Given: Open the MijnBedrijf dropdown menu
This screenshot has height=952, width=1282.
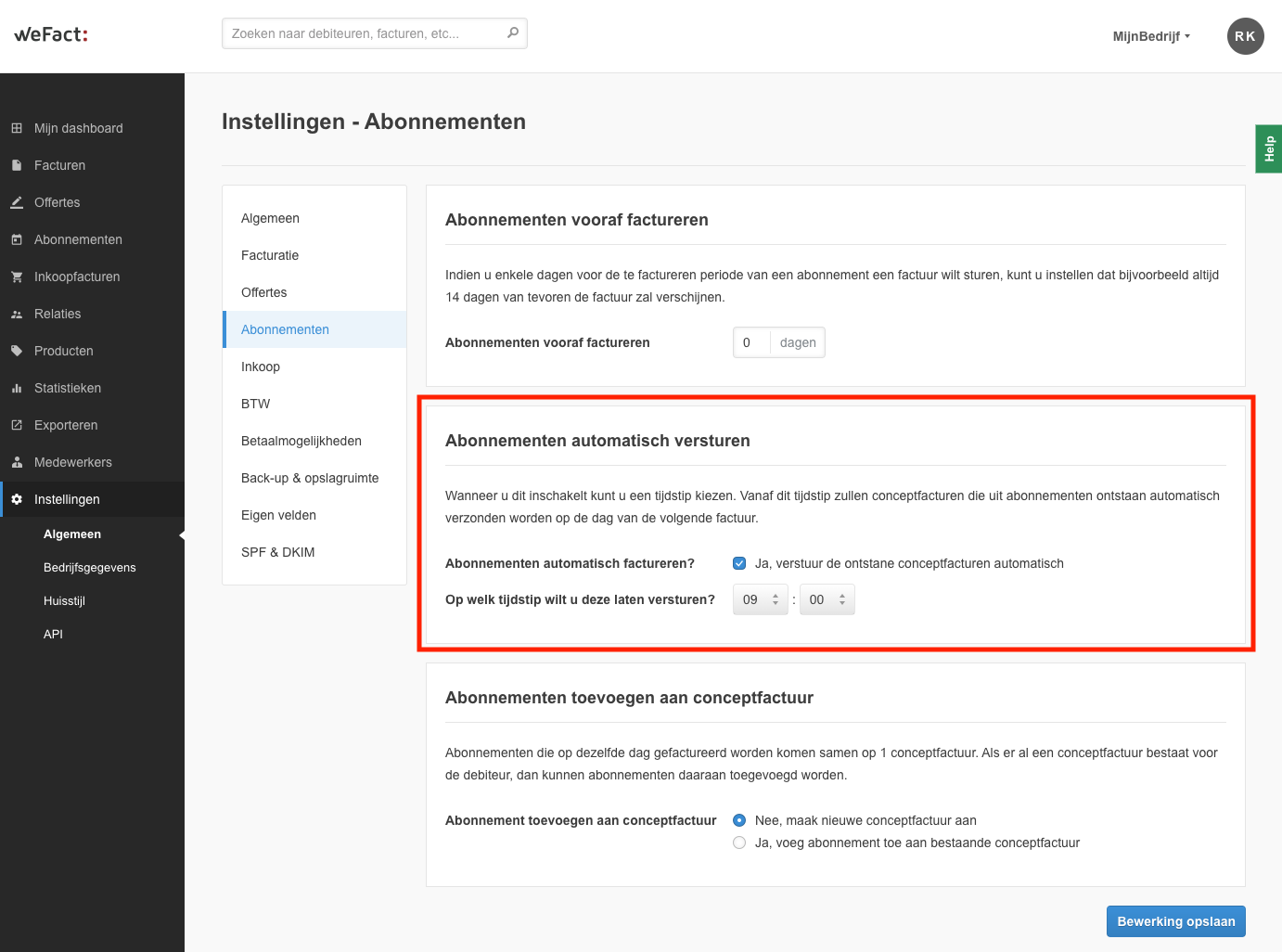Looking at the screenshot, I should (1150, 36).
